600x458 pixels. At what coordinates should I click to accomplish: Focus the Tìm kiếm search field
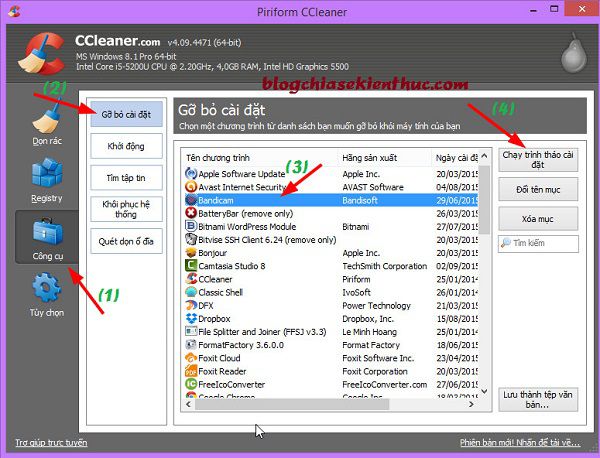(x=538, y=243)
